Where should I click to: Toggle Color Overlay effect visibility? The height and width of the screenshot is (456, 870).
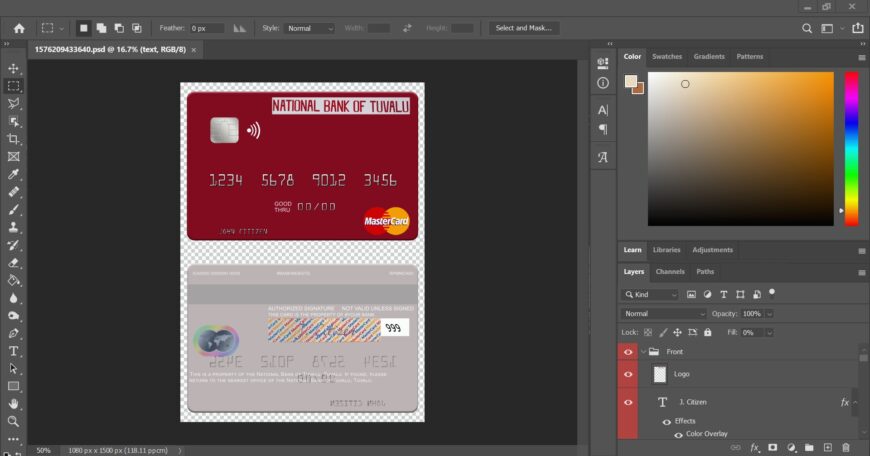point(678,435)
